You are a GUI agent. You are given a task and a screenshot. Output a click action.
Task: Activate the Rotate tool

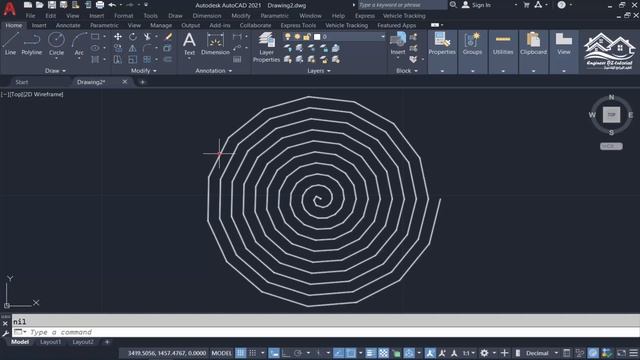133,37
